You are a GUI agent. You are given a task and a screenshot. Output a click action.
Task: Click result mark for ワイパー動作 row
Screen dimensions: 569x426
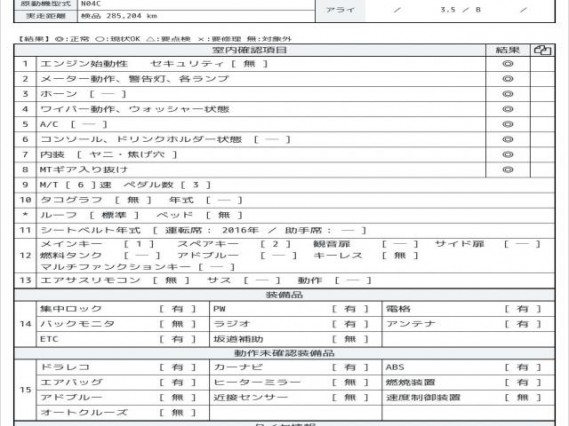tap(508, 109)
